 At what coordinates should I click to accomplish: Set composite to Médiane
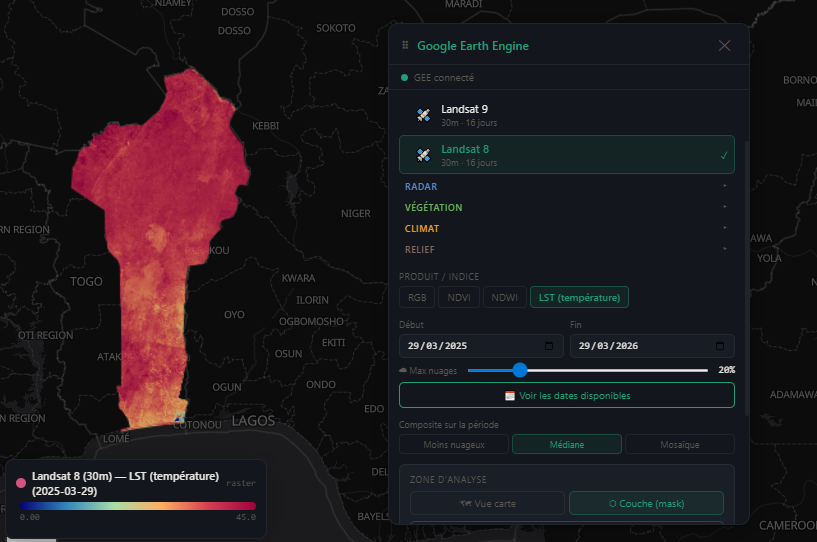567,445
